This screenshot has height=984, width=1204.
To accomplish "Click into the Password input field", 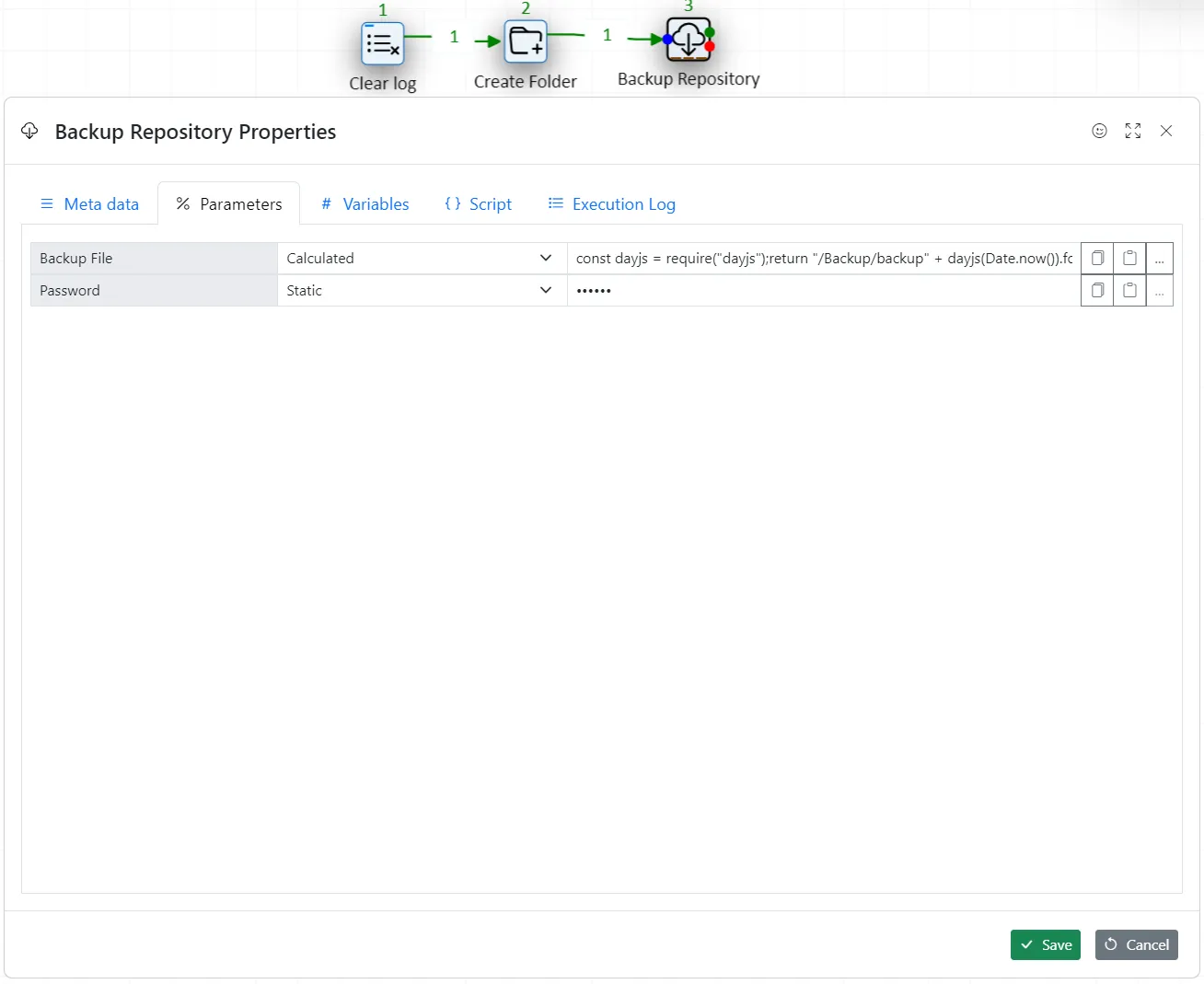I will (x=823, y=291).
